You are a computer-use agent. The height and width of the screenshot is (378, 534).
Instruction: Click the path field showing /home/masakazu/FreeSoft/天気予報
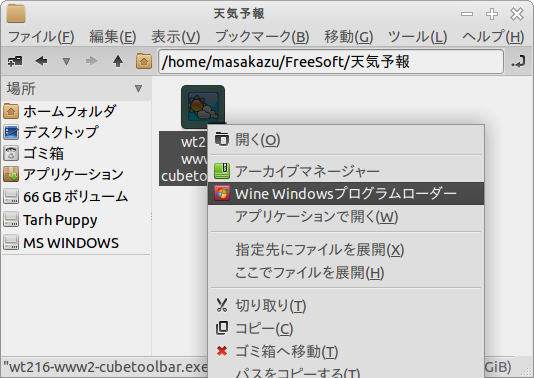[x=331, y=62]
